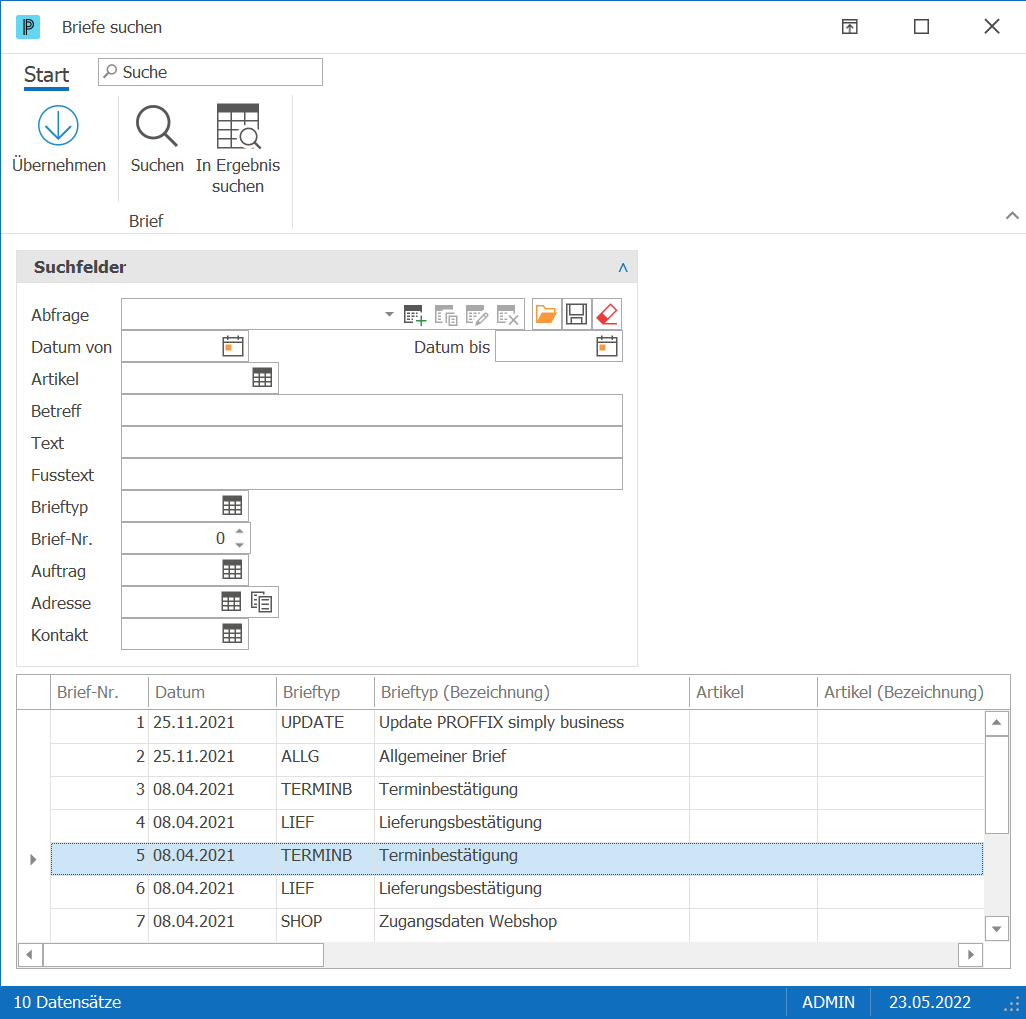The width and height of the screenshot is (1026, 1019).
Task: Sort by Brief-Nr. column header
Action: click(99, 692)
